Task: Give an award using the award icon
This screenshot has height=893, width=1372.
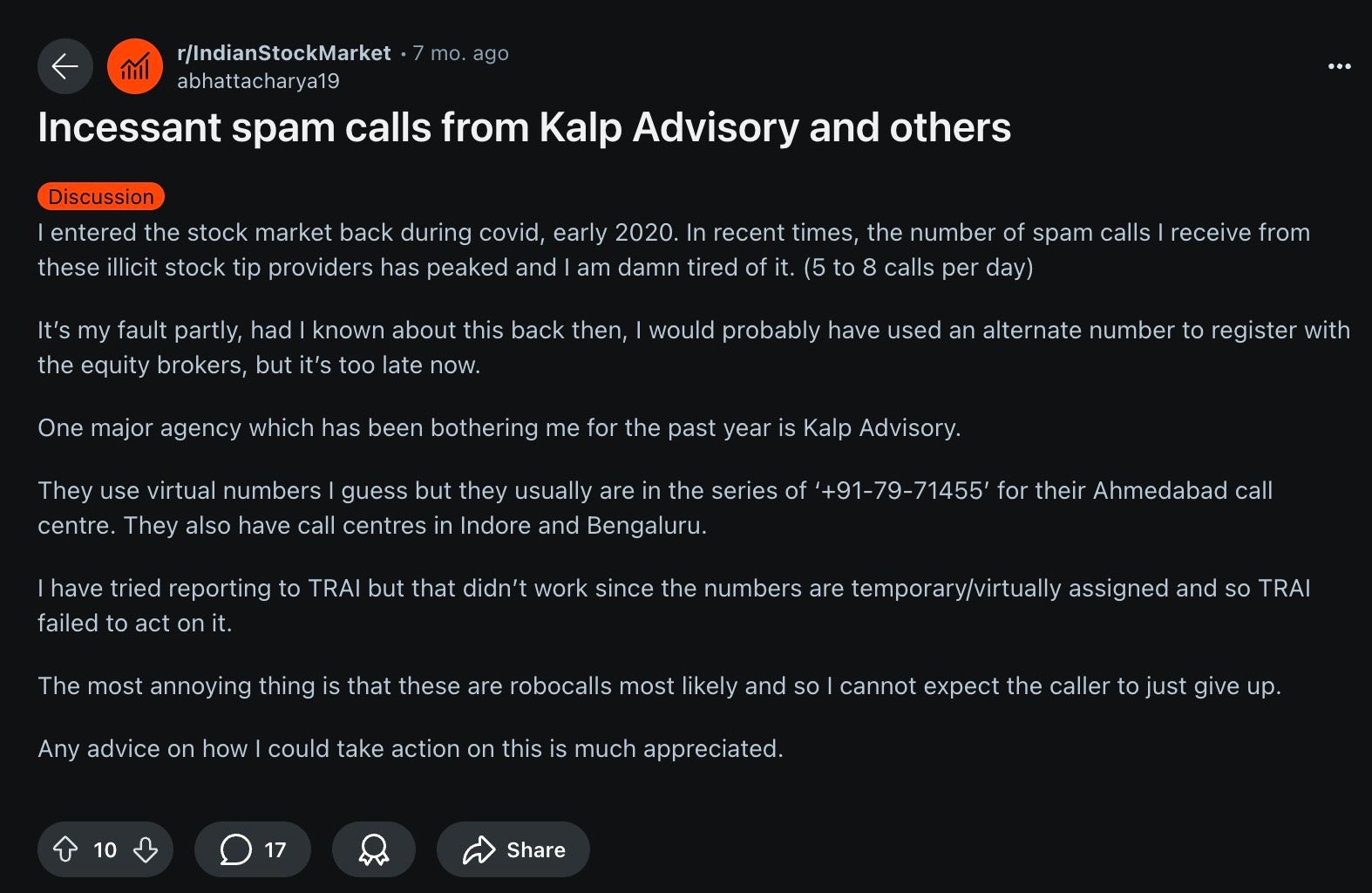Action: tap(374, 849)
